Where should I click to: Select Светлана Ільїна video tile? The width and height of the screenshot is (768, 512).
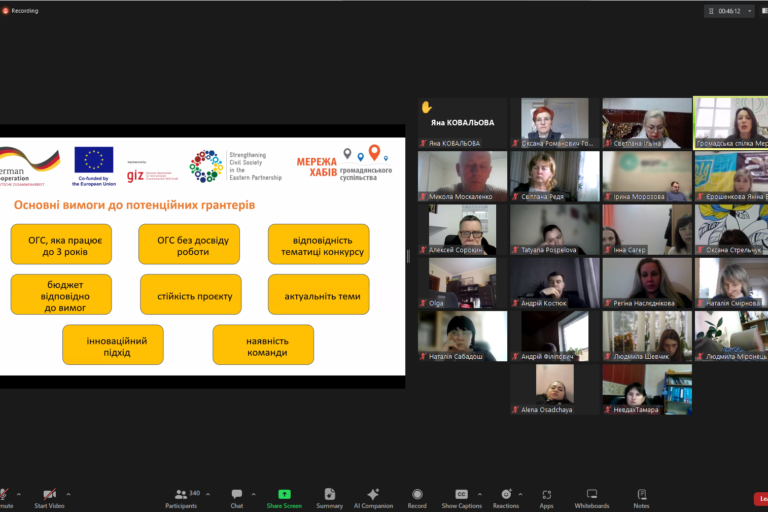(x=647, y=123)
